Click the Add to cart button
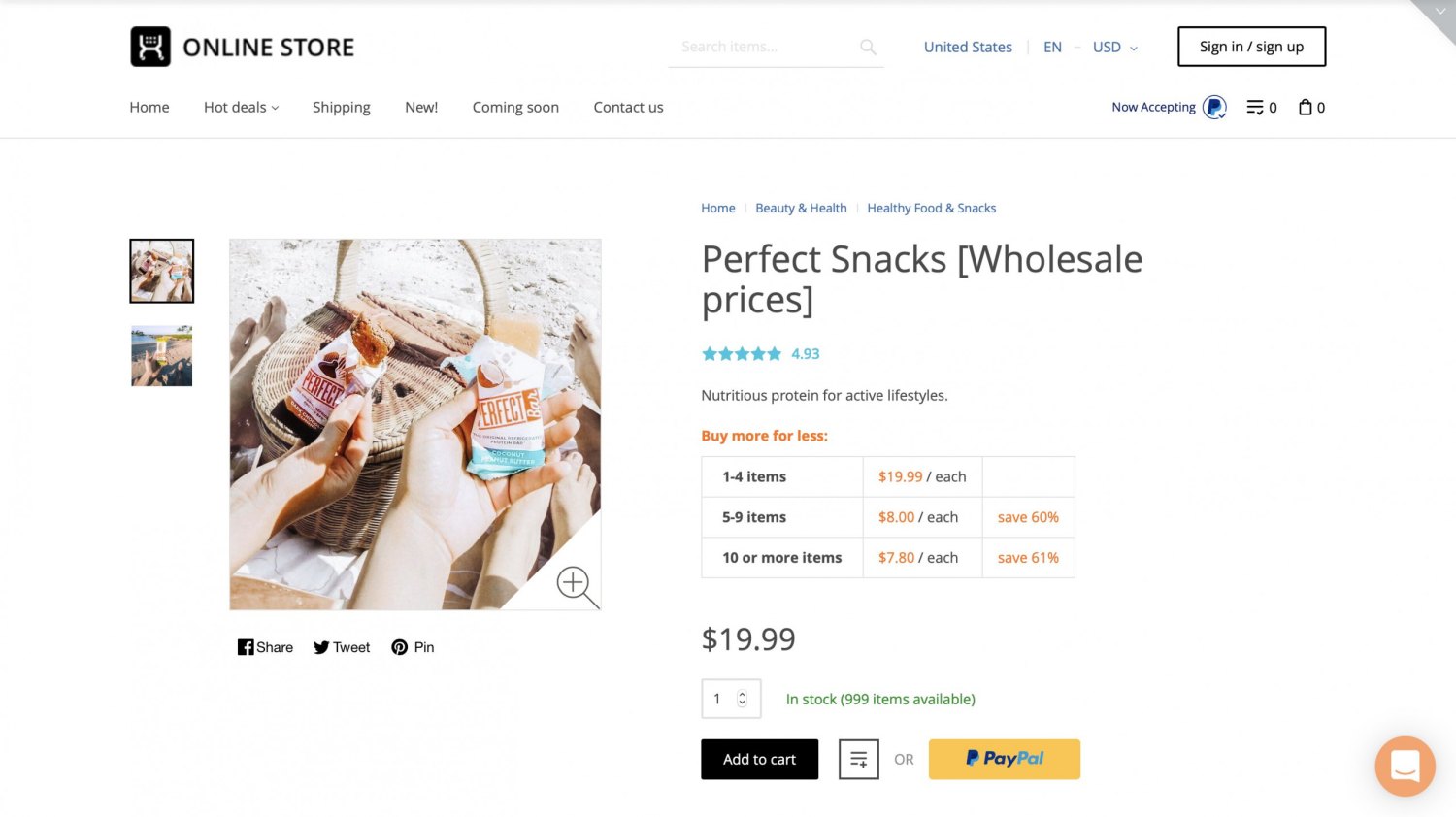Screen dimensions: 1456x817 pos(759,759)
